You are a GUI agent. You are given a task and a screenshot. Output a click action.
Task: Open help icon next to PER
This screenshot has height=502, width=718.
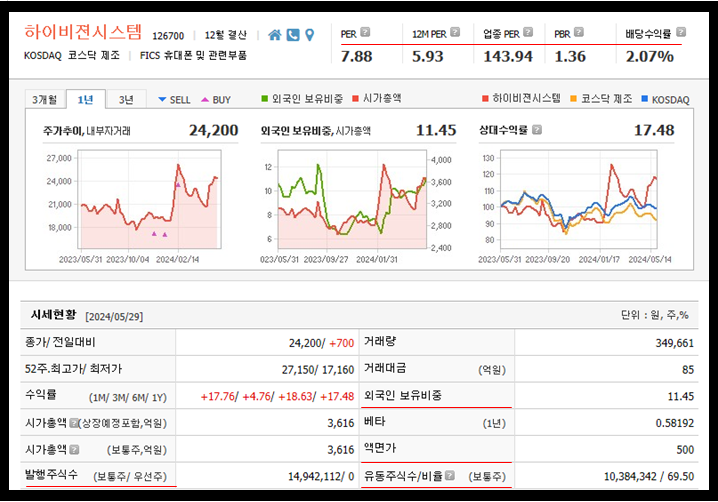click(x=365, y=32)
